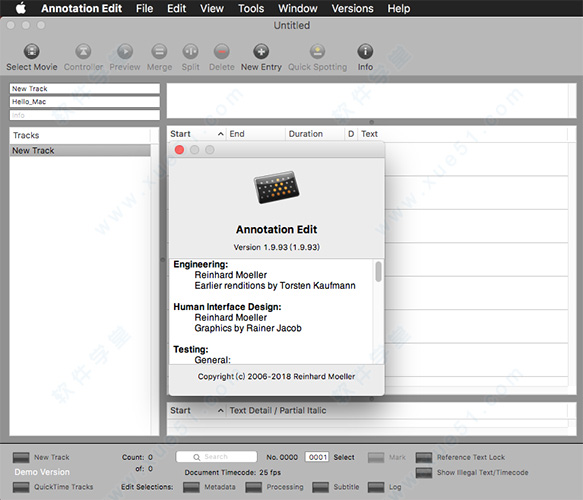Screen dimensions: 583x500
Task: Sort by Start column in Text Detail table
Action: 197,410
